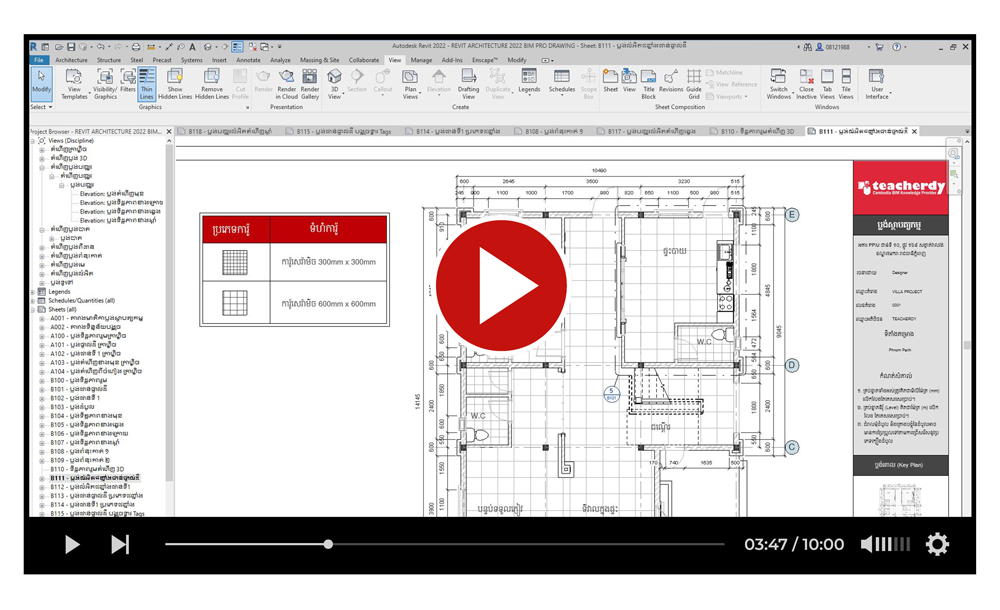Open the Schedules tool
1000x610 pixels.
562,81
